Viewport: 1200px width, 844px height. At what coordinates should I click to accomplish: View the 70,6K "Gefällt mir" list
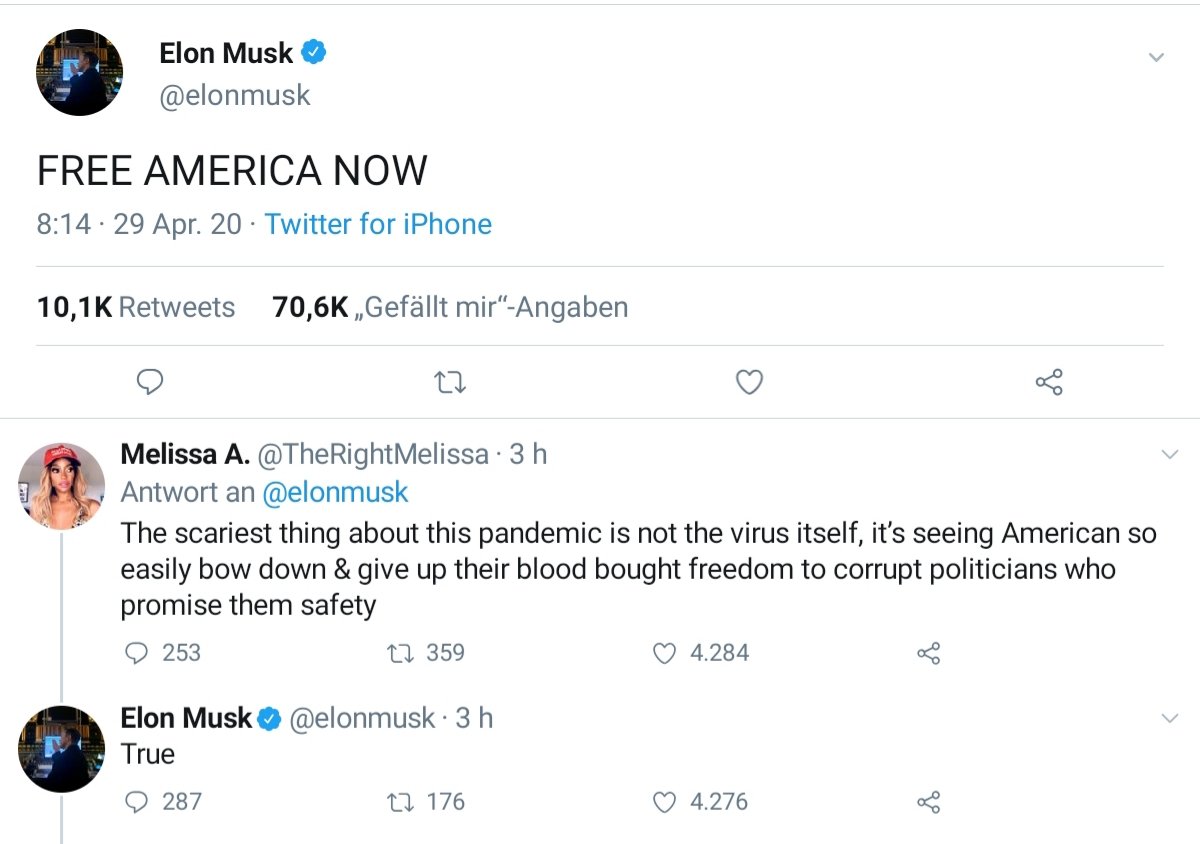(x=450, y=307)
